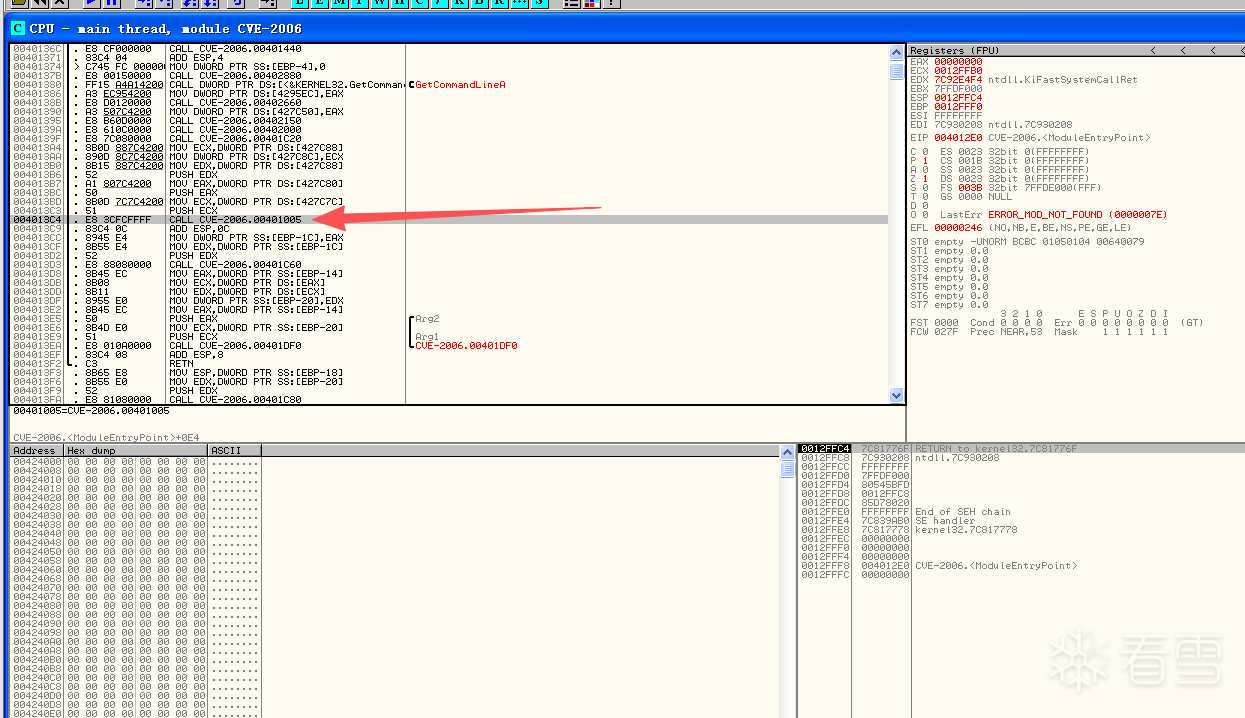Select the ADD ESP,8 instruction
The image size is (1245, 718).
tap(198, 355)
